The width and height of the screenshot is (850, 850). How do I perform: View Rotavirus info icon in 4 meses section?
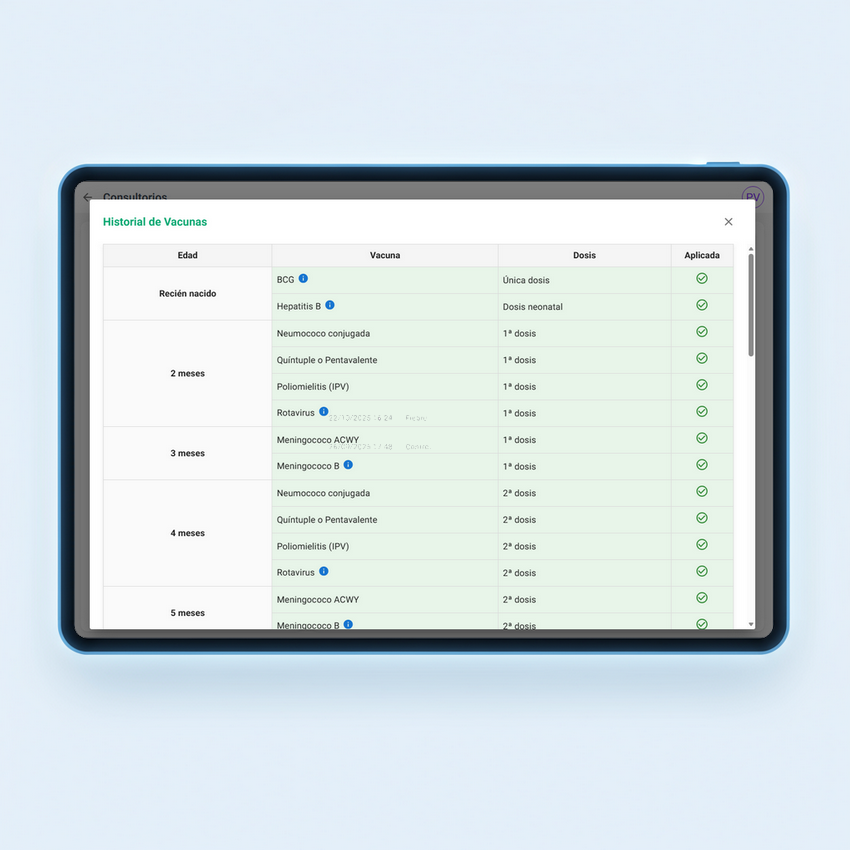[323, 572]
